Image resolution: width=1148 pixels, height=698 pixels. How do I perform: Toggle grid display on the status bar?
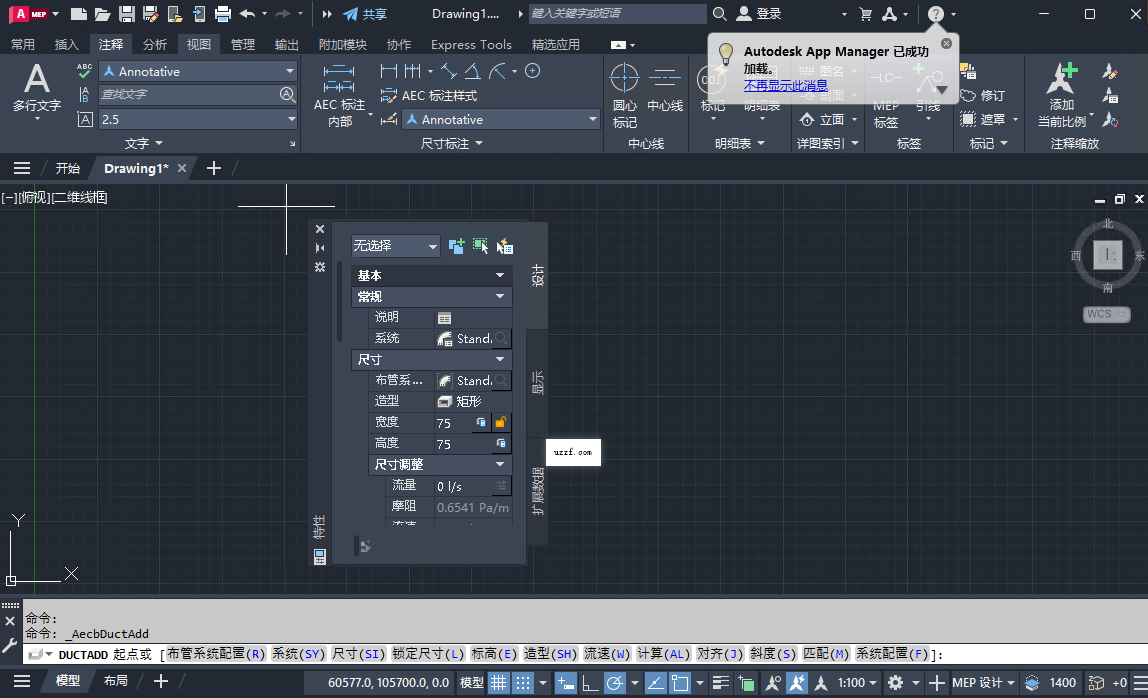[499, 682]
